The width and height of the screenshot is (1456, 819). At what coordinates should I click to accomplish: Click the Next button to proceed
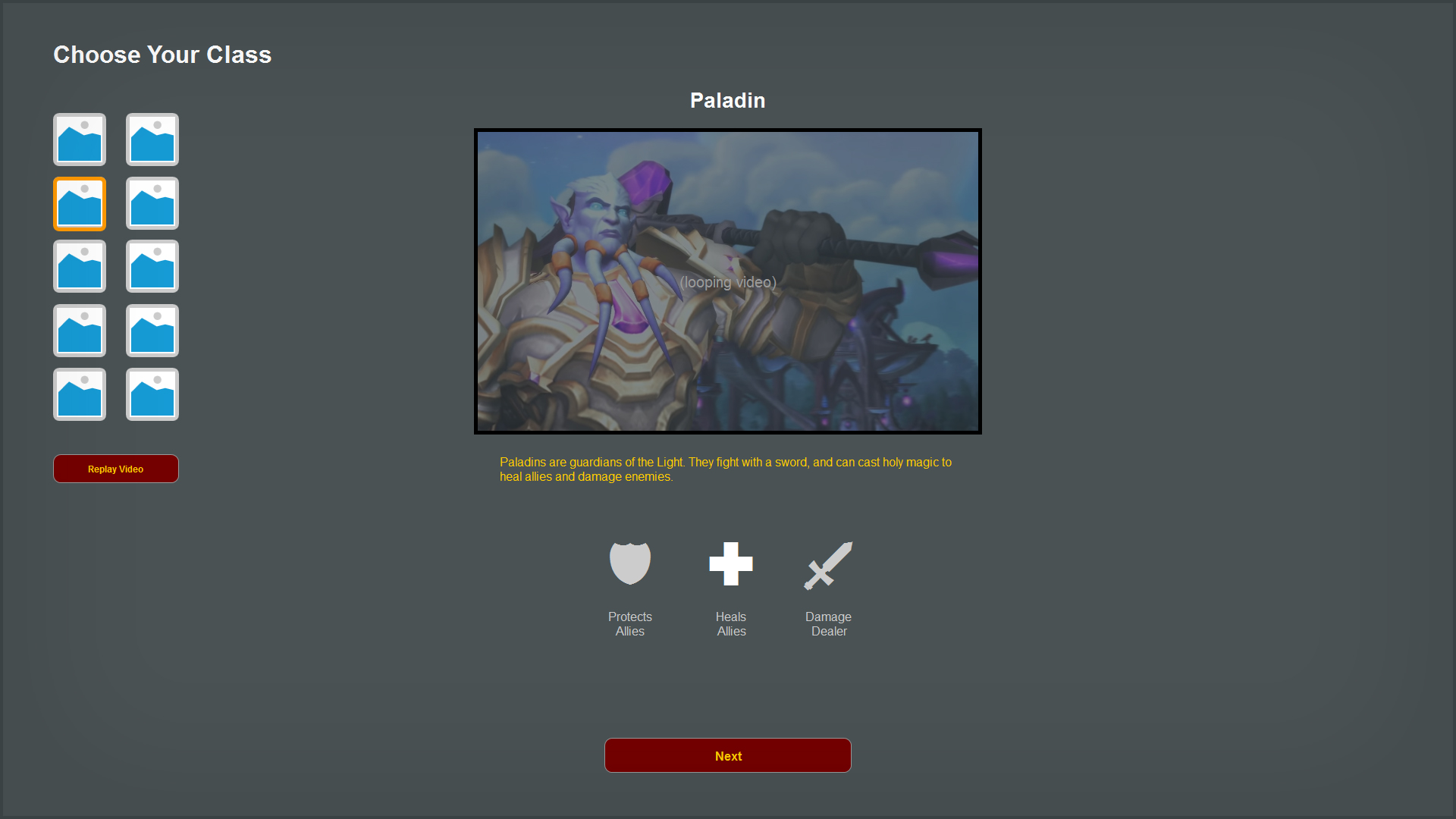pyautogui.click(x=728, y=756)
